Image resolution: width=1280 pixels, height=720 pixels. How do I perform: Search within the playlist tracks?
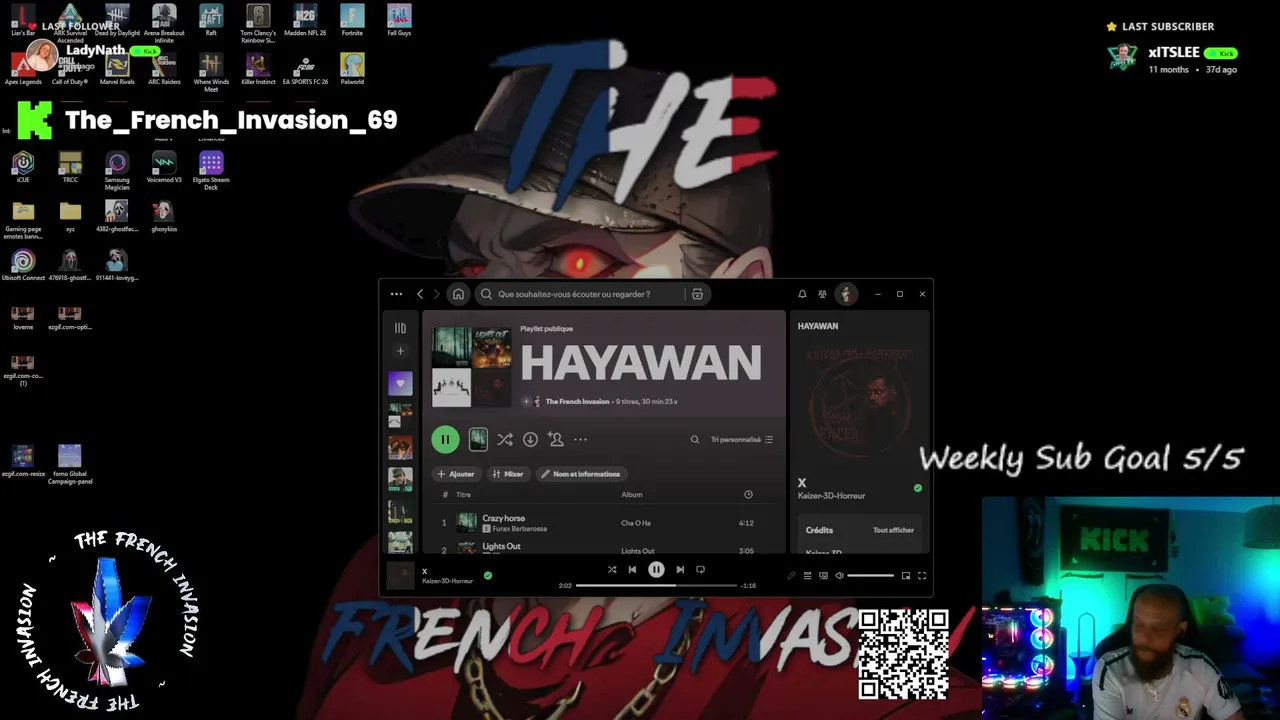tap(695, 439)
